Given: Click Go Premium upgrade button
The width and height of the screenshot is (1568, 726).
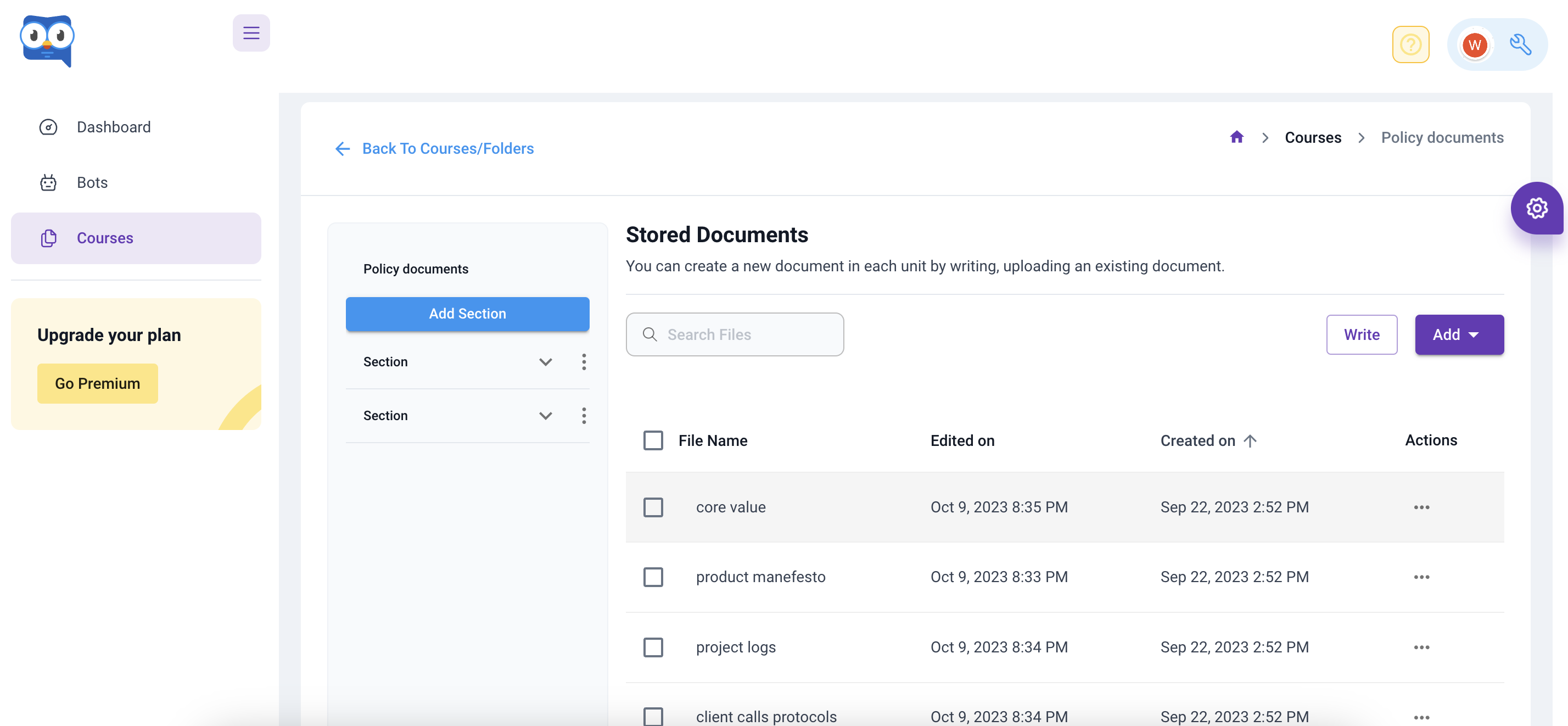Looking at the screenshot, I should coord(96,383).
